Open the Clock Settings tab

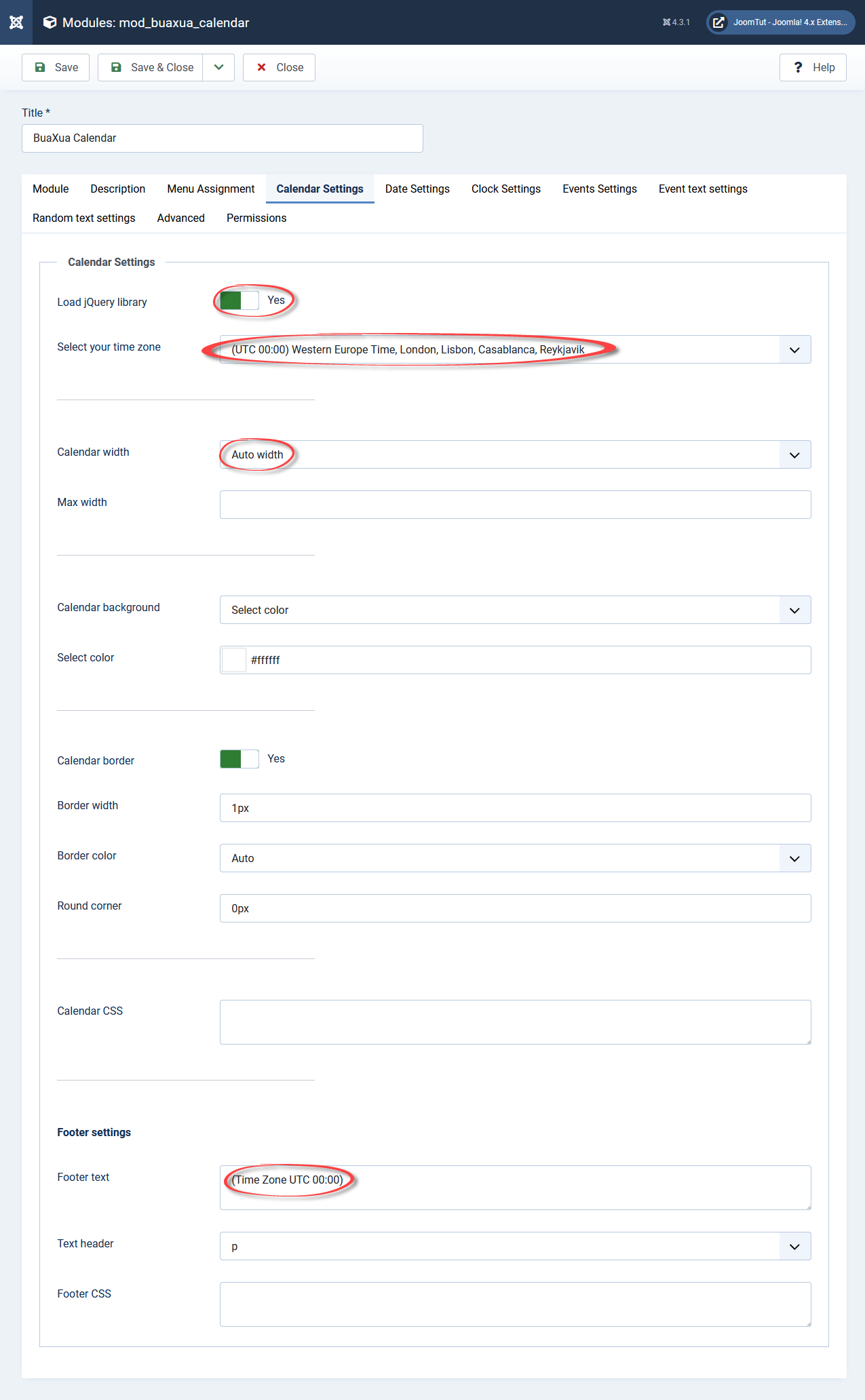click(x=506, y=189)
